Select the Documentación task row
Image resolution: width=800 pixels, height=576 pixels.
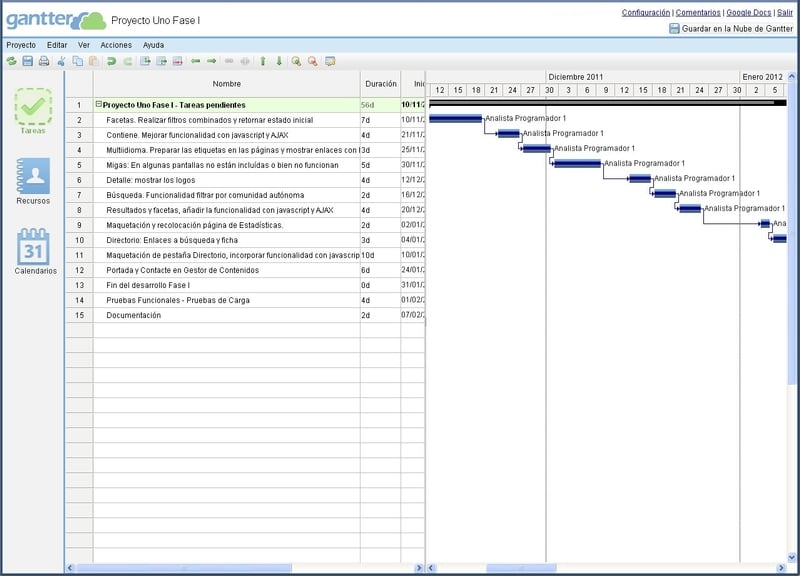[x=133, y=315]
